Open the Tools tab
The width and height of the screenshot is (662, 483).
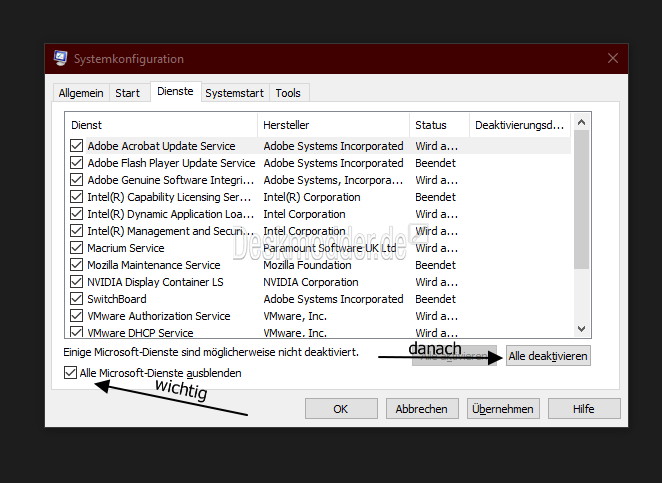288,93
